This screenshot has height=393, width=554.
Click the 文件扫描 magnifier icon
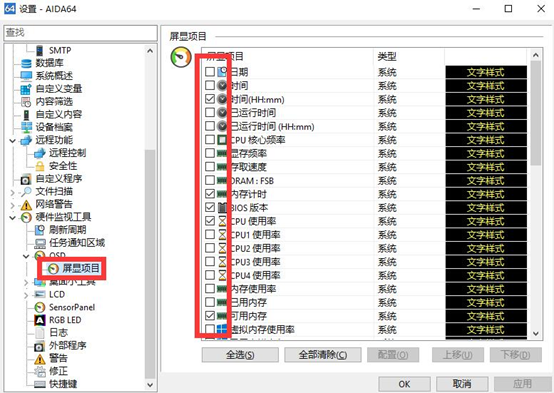[26, 192]
